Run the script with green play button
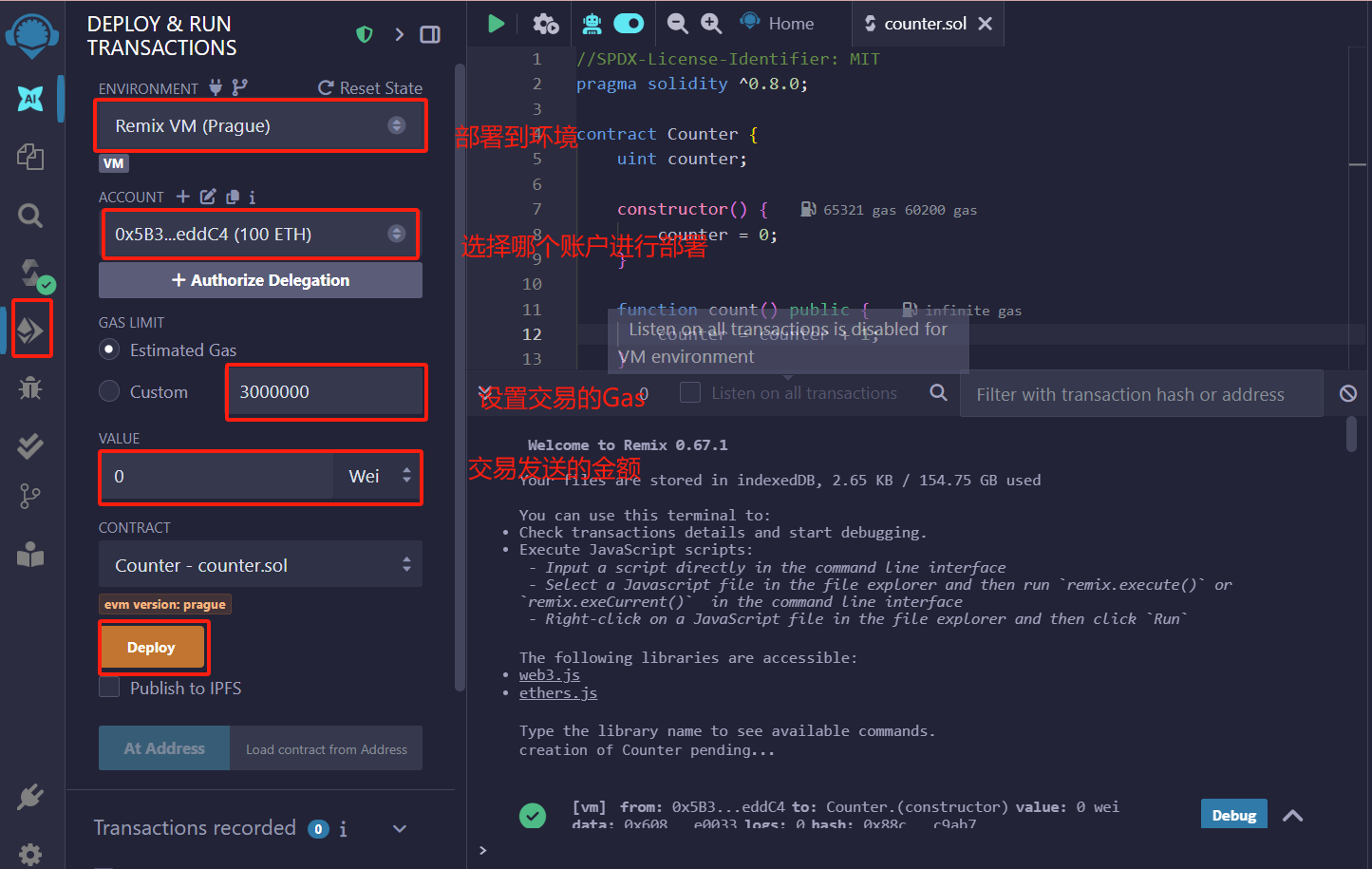Viewport: 1372px width, 869px height. (x=496, y=24)
